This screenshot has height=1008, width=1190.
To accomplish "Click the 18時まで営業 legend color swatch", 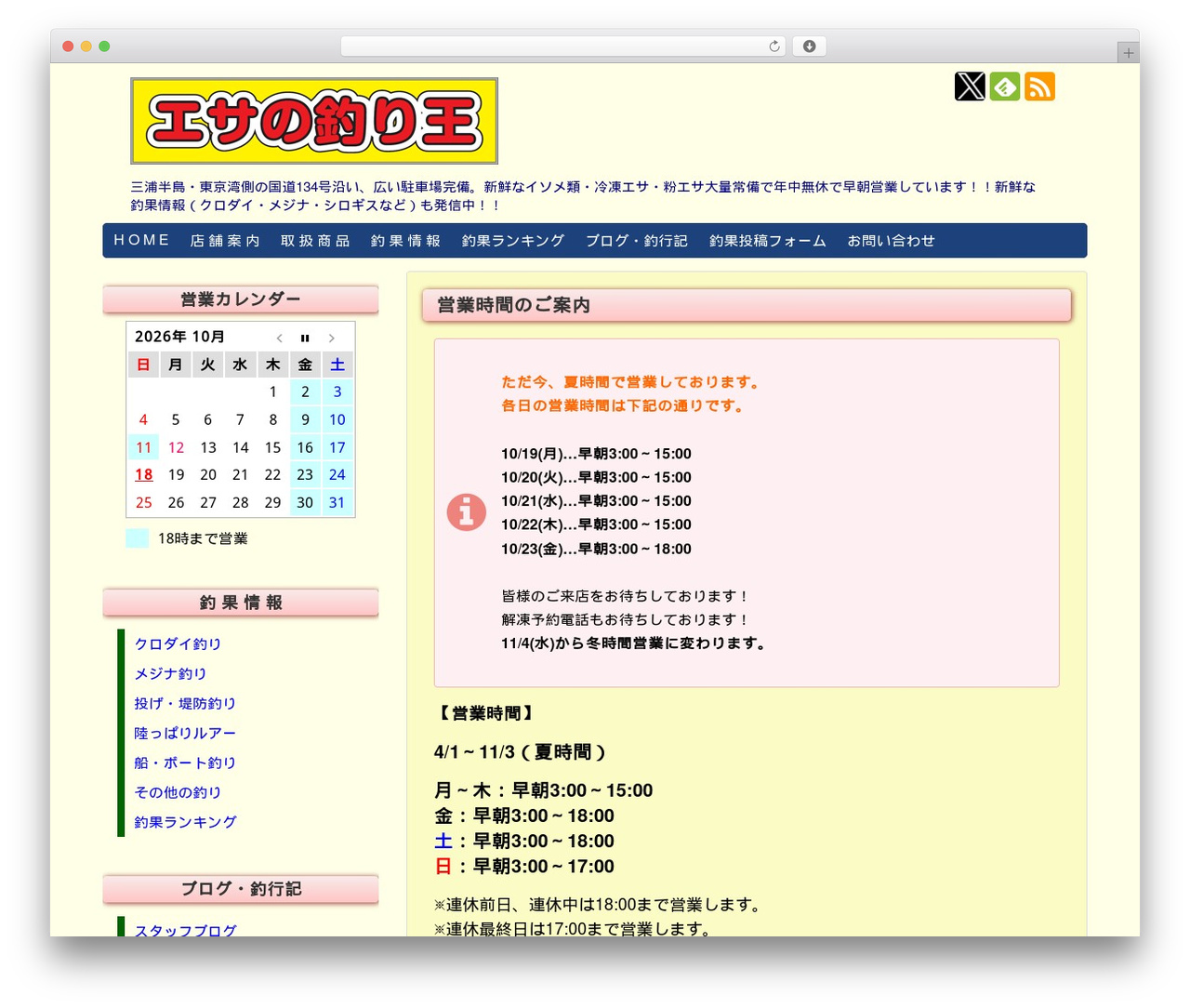I will tap(138, 538).
